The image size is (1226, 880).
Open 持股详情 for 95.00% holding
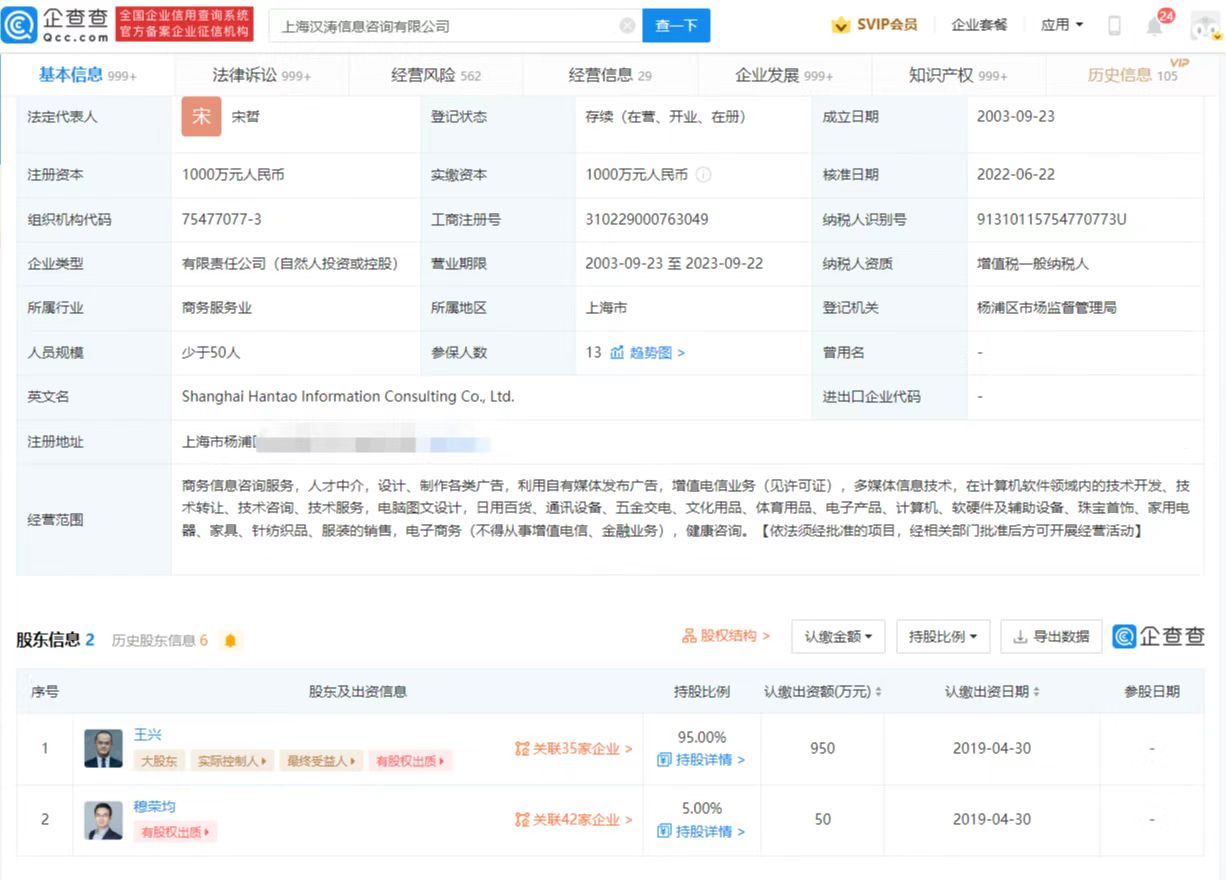coord(701,760)
